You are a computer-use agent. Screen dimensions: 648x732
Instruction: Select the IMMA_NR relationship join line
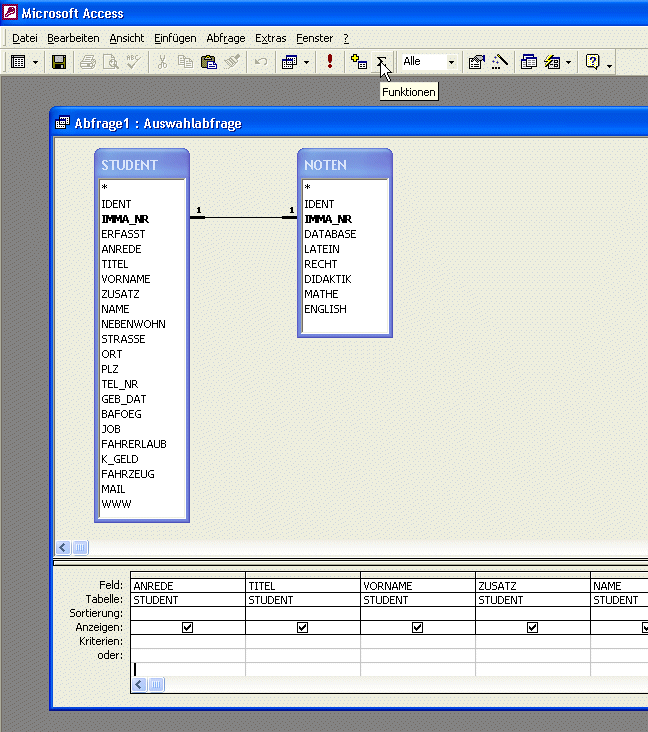pyautogui.click(x=243, y=218)
